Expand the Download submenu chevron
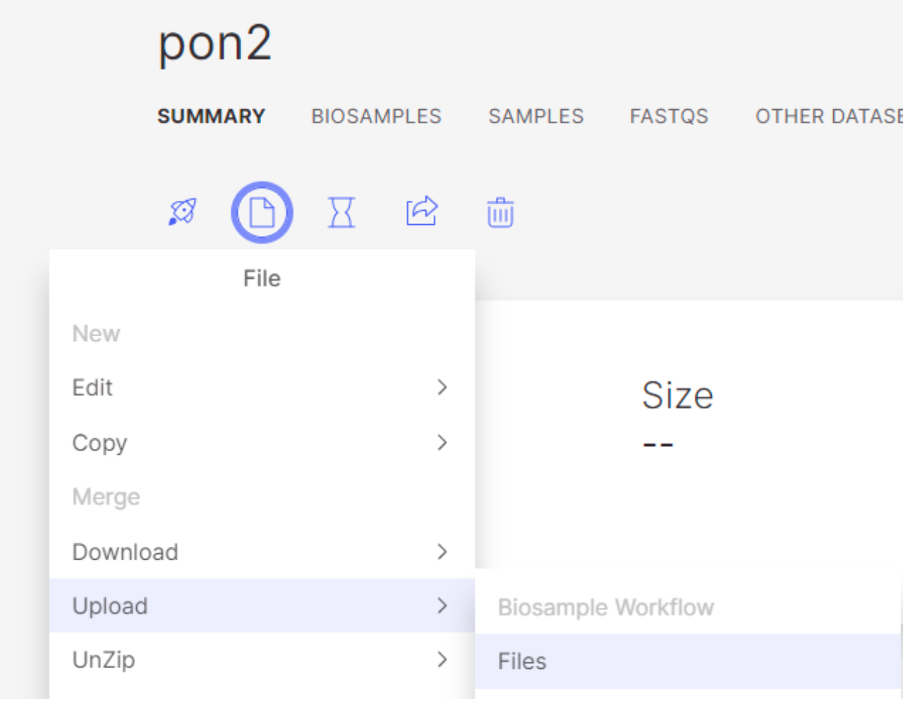904x702 pixels. [x=442, y=552]
